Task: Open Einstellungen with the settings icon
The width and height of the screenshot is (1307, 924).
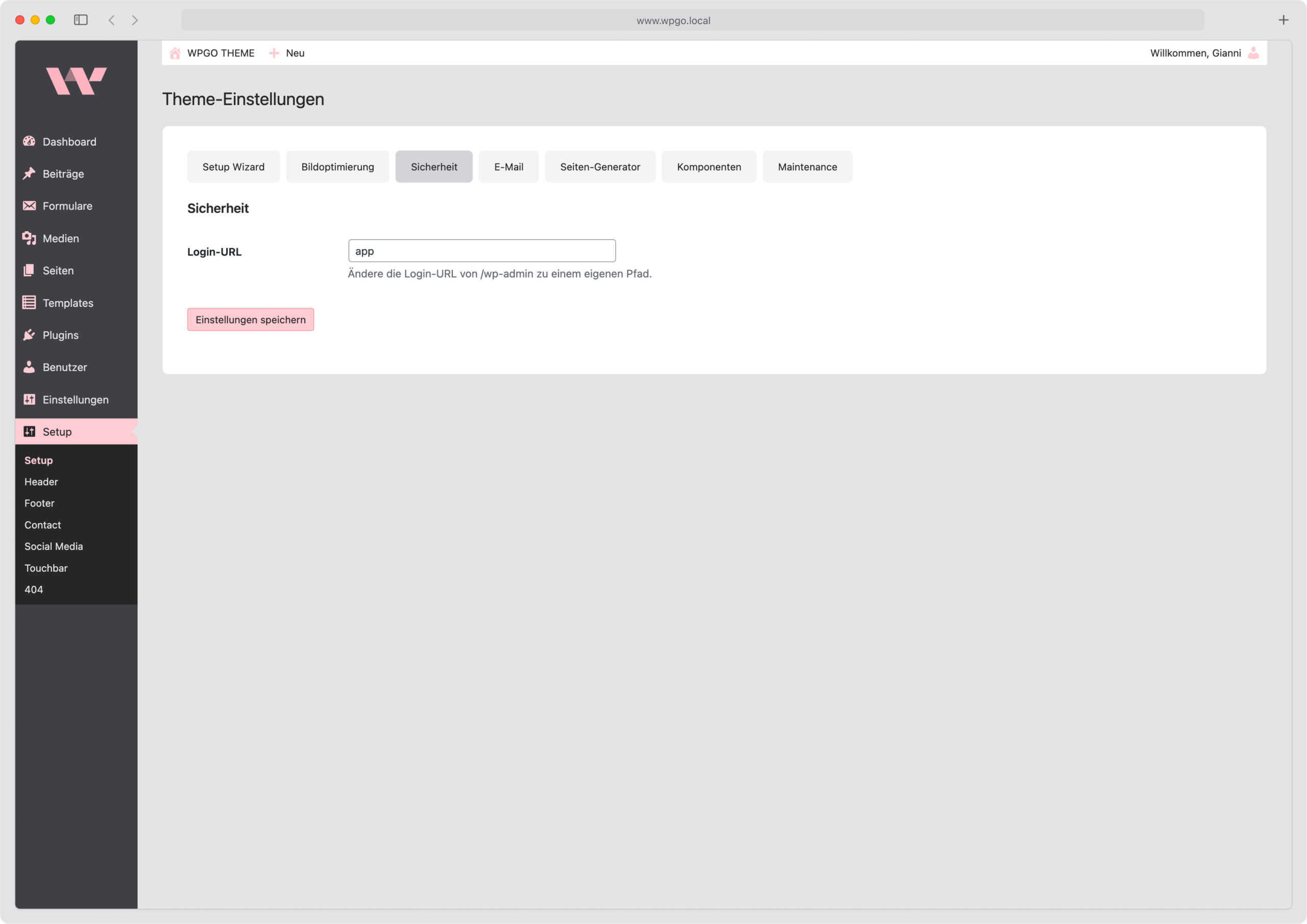Action: [x=30, y=399]
